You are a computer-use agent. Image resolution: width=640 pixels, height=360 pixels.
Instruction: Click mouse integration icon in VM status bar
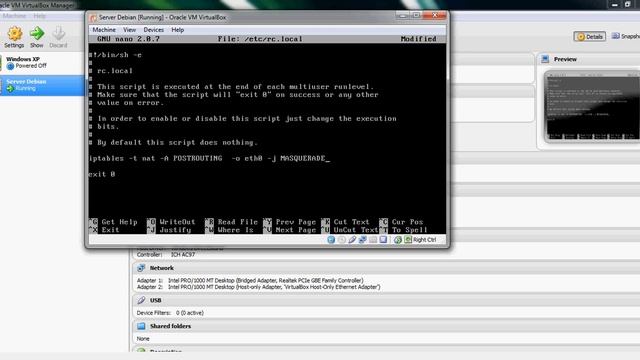(x=398, y=240)
